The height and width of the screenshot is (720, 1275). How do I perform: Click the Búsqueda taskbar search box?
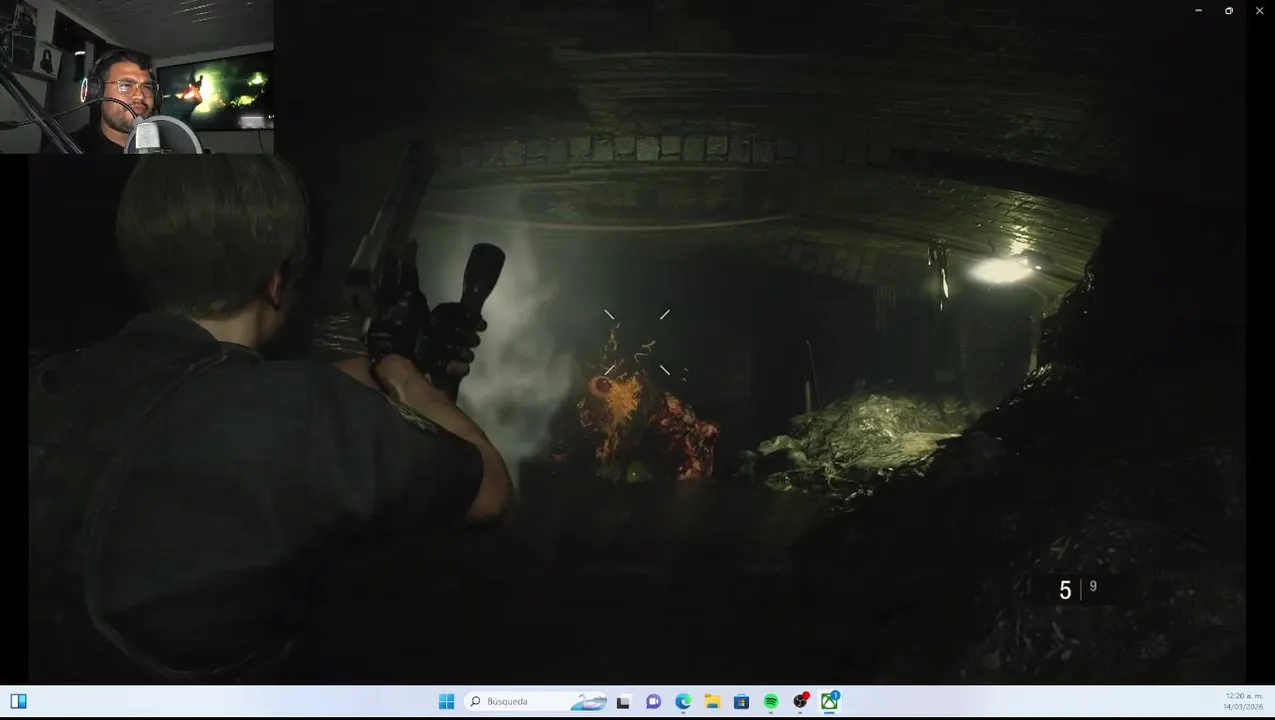coord(537,701)
